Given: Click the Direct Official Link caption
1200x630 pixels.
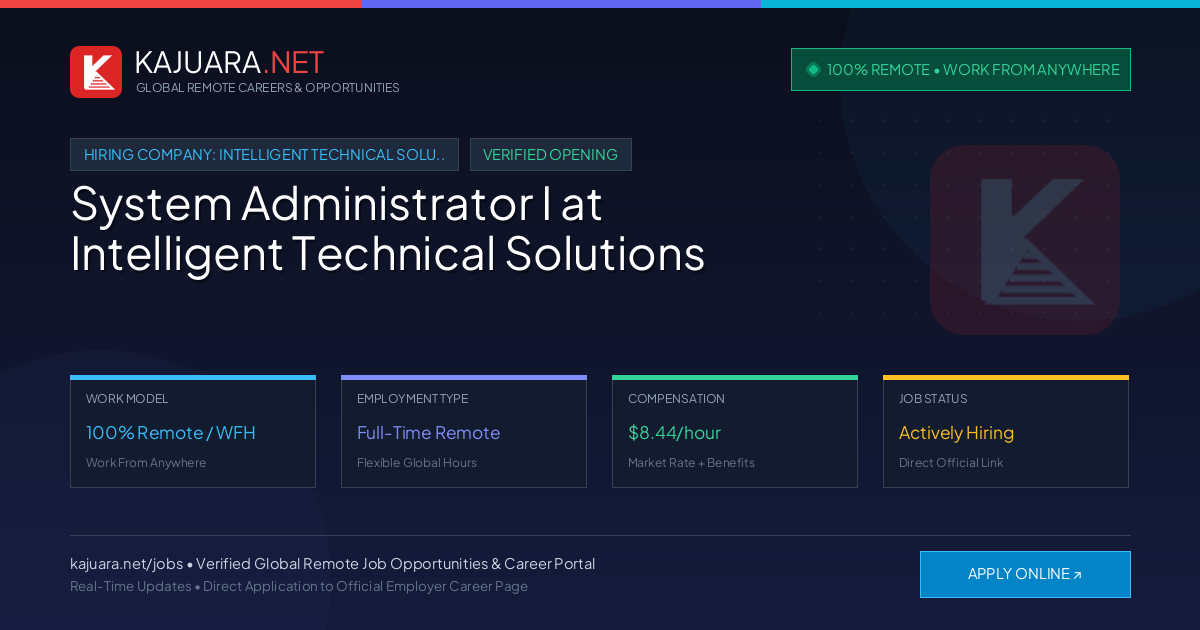Looking at the screenshot, I should click(x=951, y=463).
